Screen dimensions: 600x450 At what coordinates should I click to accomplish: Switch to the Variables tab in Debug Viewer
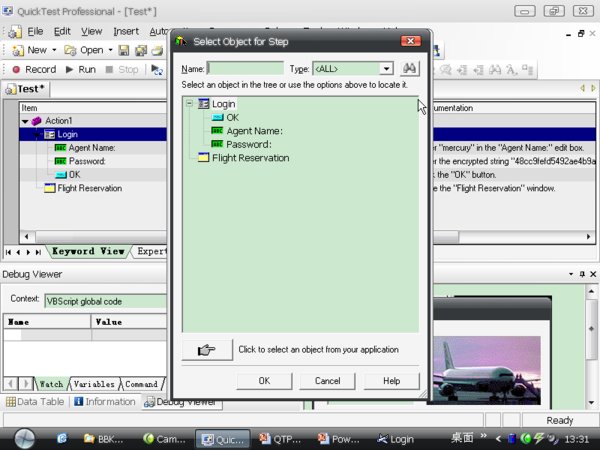coord(94,384)
